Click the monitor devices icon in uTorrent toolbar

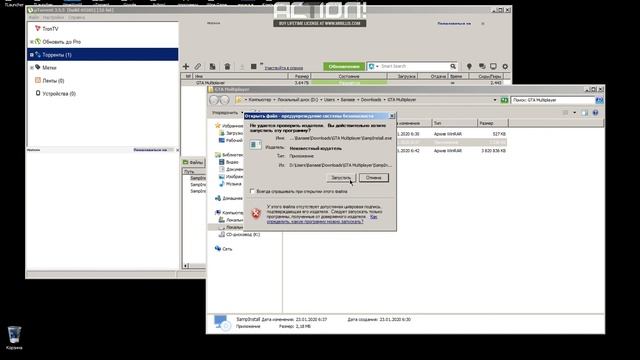pos(493,66)
